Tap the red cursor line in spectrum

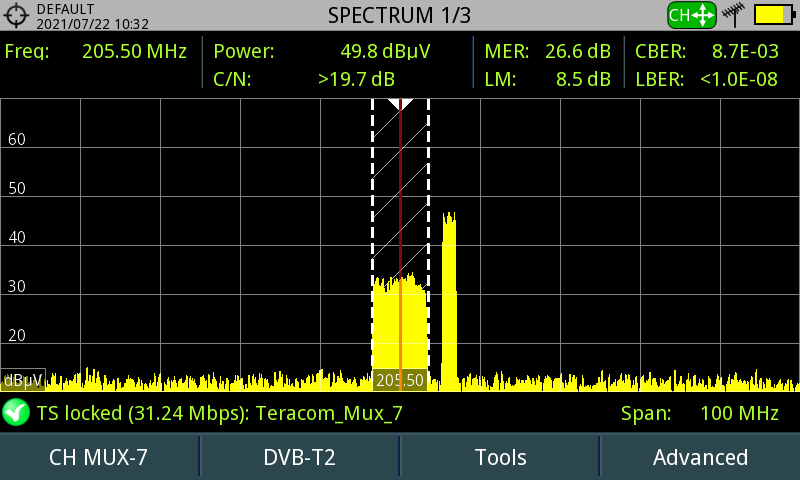tap(401, 245)
